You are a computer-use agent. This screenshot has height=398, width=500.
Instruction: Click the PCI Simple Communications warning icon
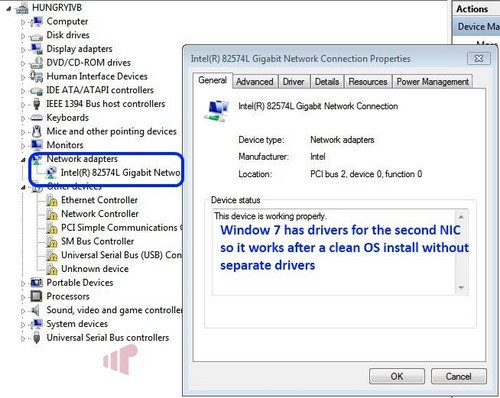[52, 228]
